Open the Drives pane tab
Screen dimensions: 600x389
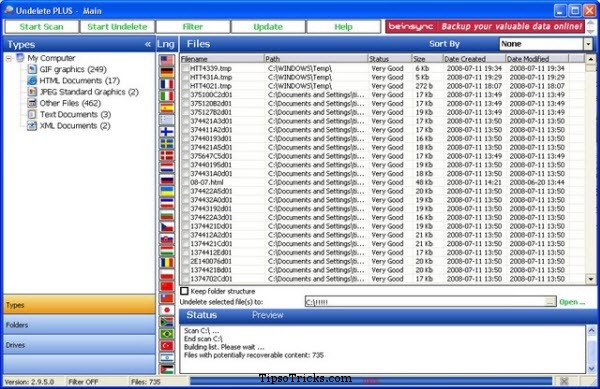coord(79,345)
